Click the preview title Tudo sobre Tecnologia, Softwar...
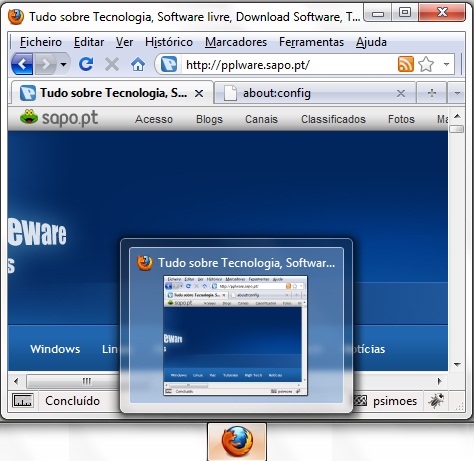 pyautogui.click(x=246, y=263)
